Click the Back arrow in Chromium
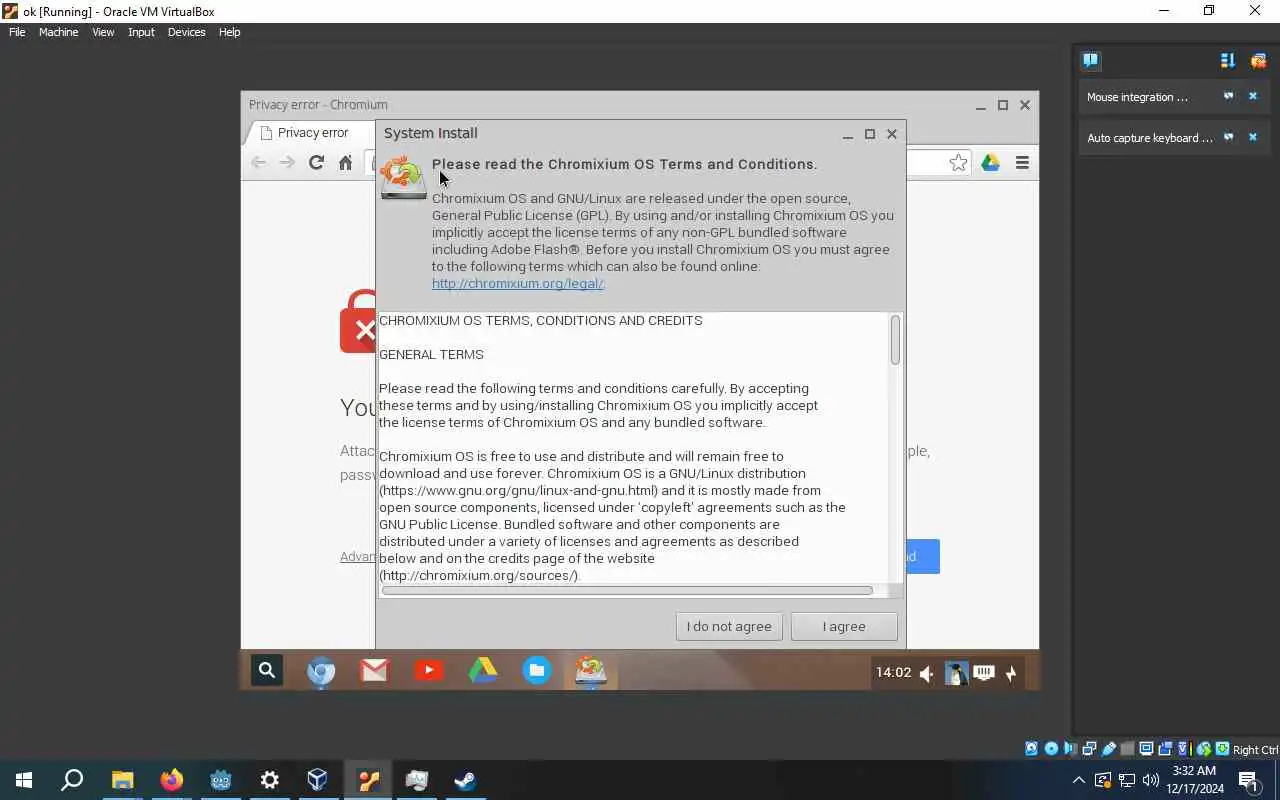Screen dimensions: 1280x800 point(259,162)
